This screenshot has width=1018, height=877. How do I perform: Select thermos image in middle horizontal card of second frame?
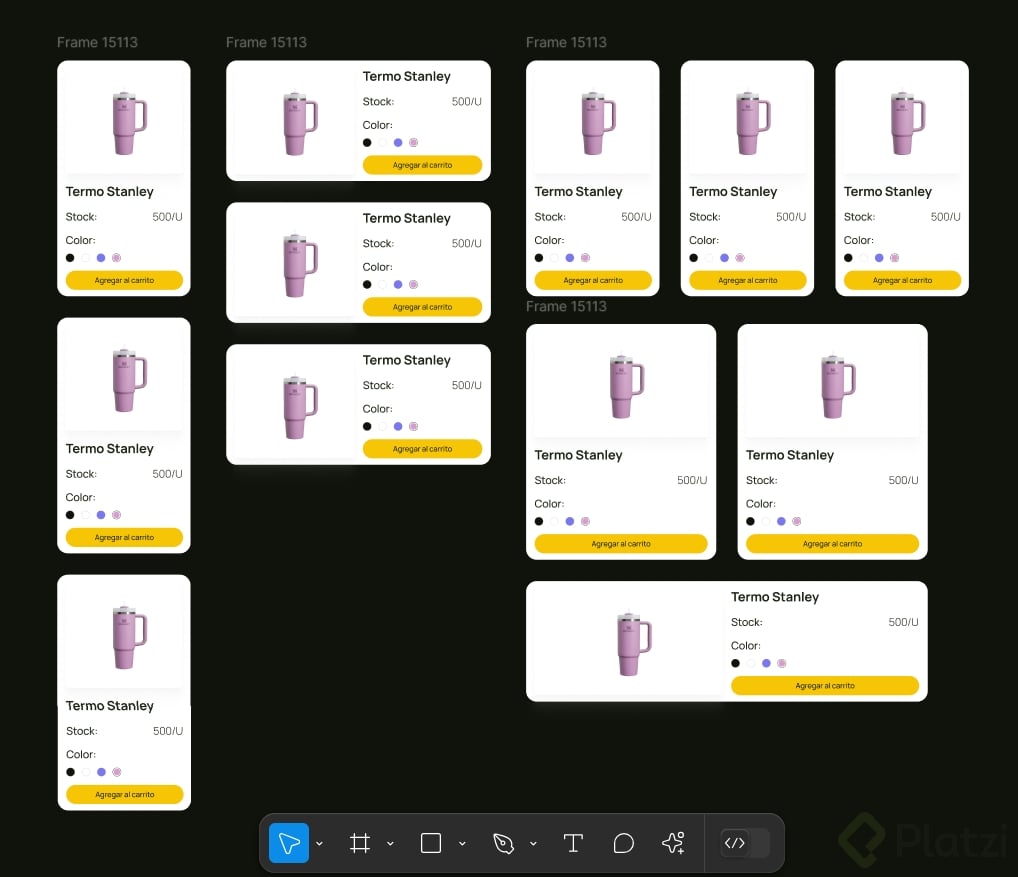(x=300, y=265)
